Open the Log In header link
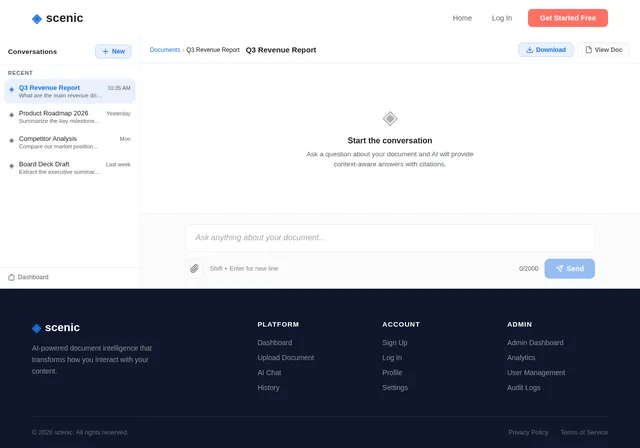This screenshot has height=448, width=640. coord(502,18)
